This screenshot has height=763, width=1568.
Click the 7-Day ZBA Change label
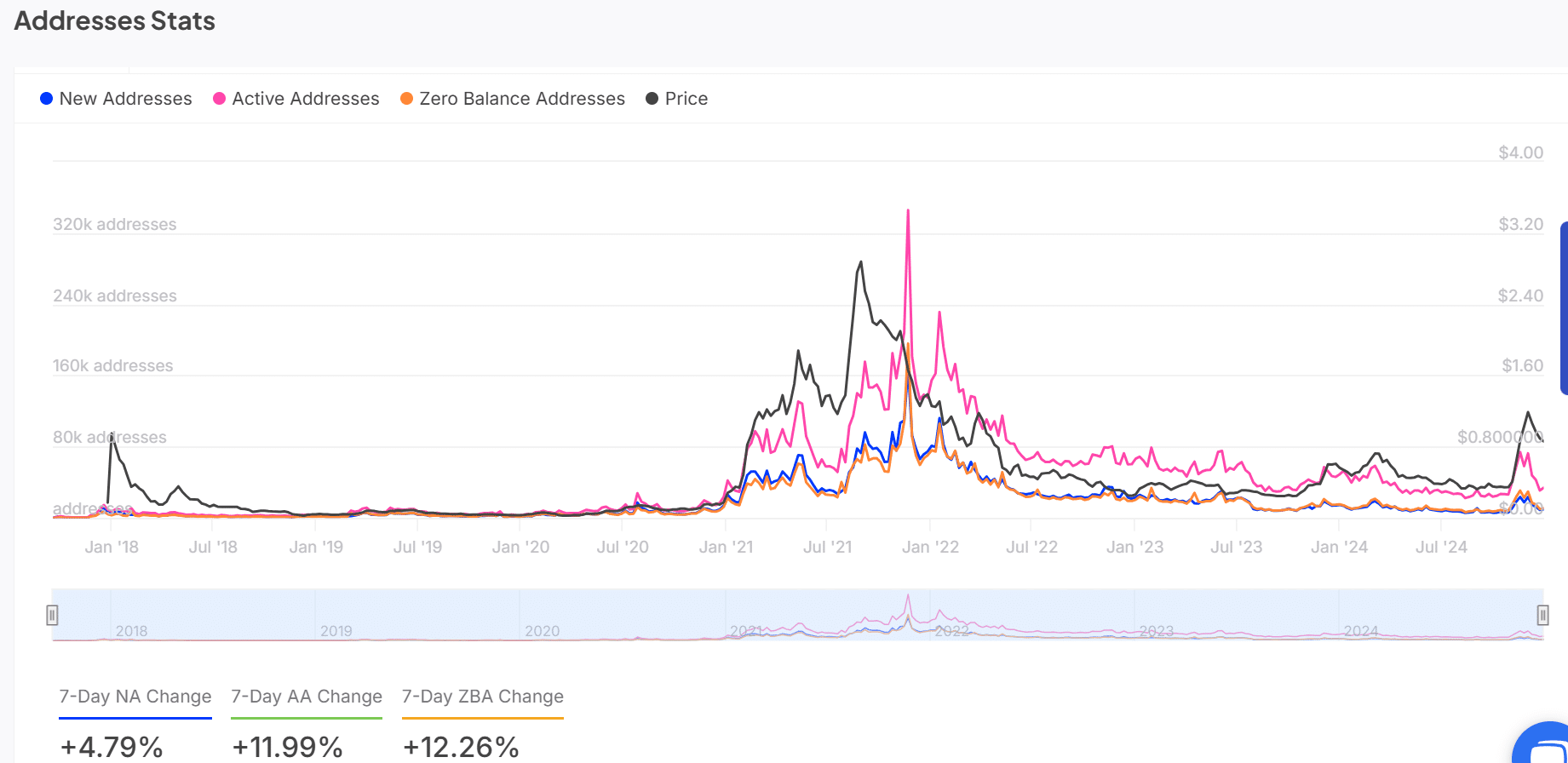482,697
